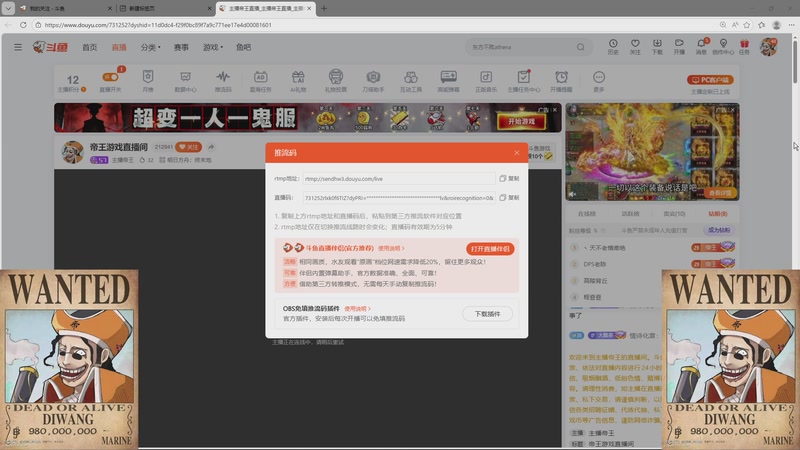Focus the Douyu search box
Screen dimensions: 800x450
pyautogui.click(x=521, y=47)
